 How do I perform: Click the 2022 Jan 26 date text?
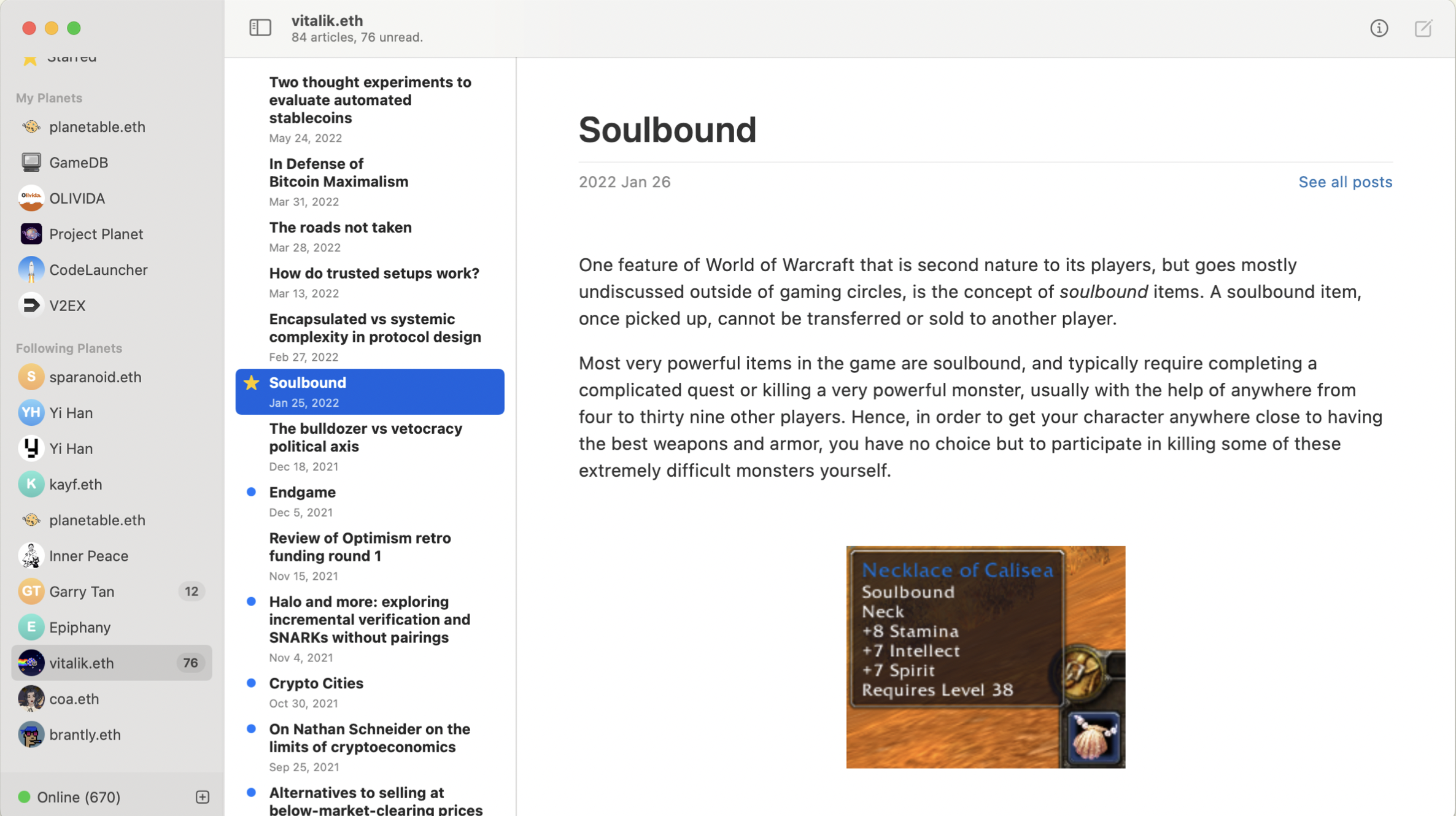(624, 182)
